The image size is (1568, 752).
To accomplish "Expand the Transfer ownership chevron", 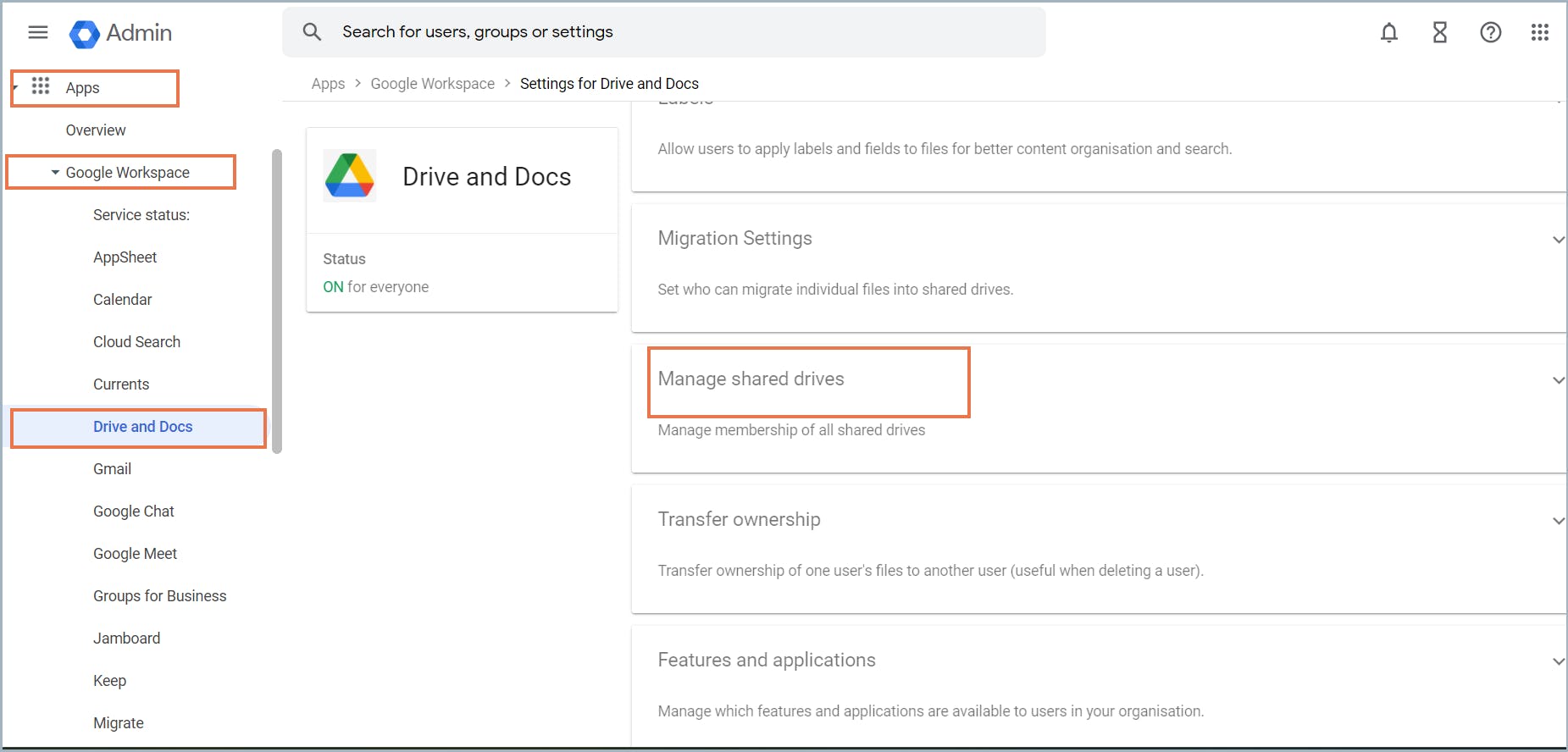I will tap(1558, 521).
